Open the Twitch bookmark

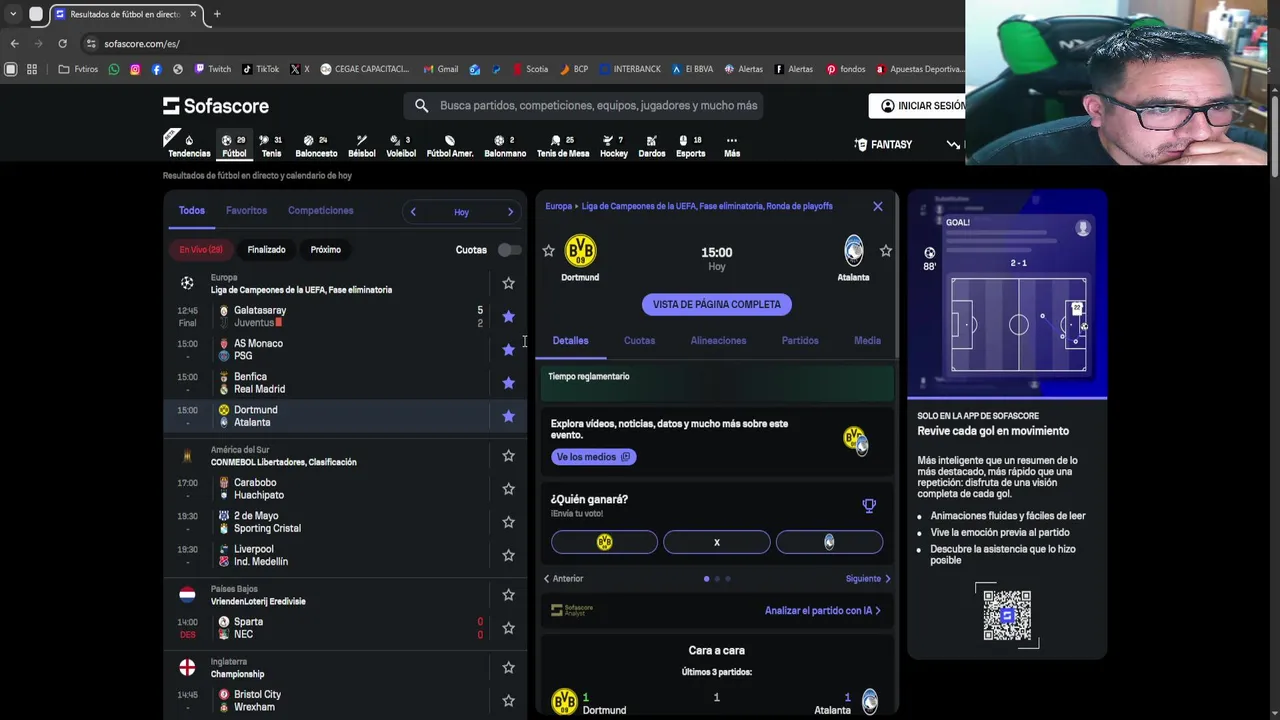[x=213, y=69]
